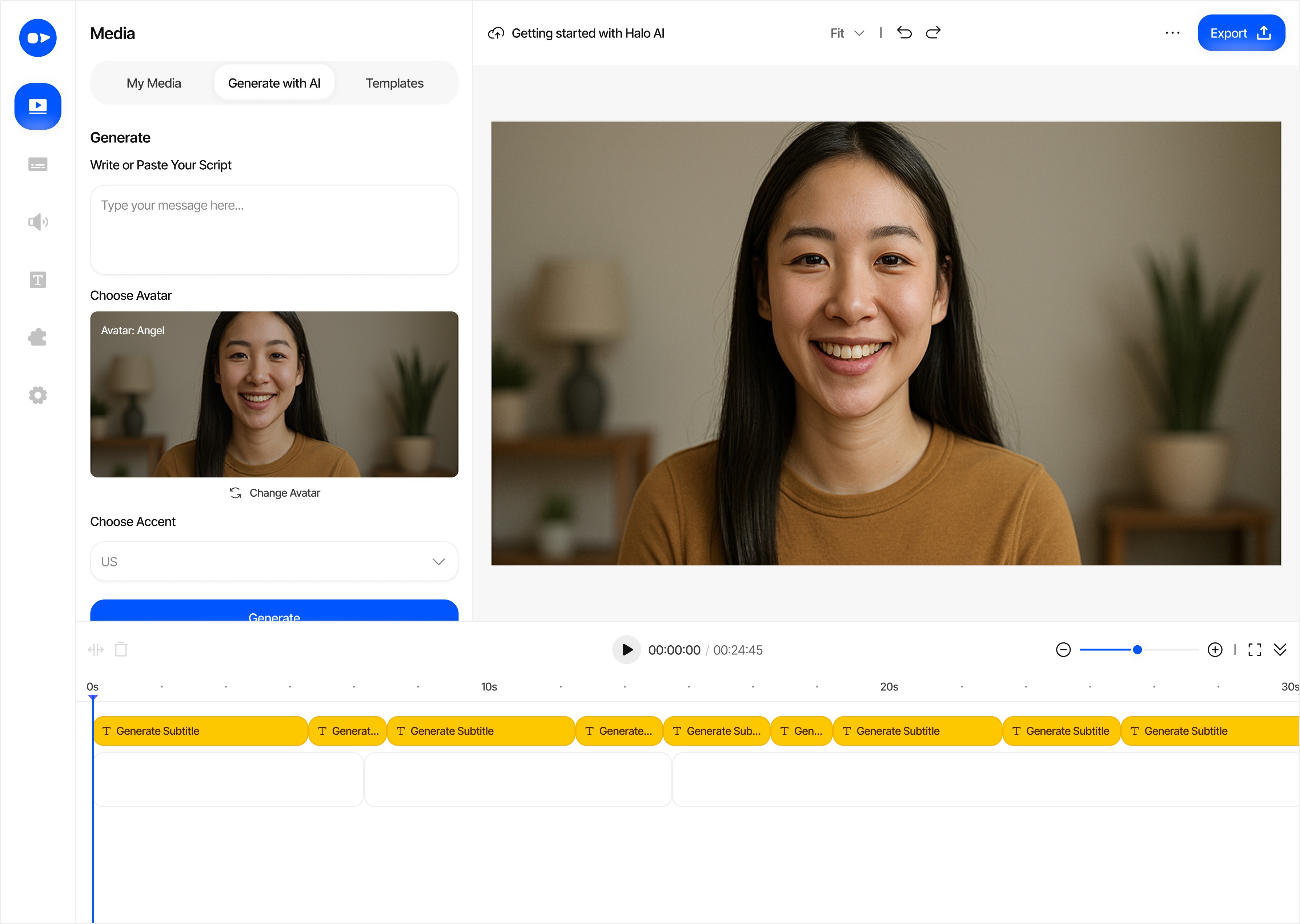Click the current time 00:00:00 display
Viewport: 1300px width, 924px height.
point(674,650)
